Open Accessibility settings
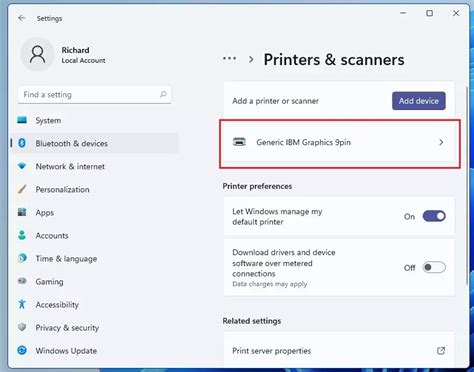Screen dimensions: 474x372 tap(95, 304)
